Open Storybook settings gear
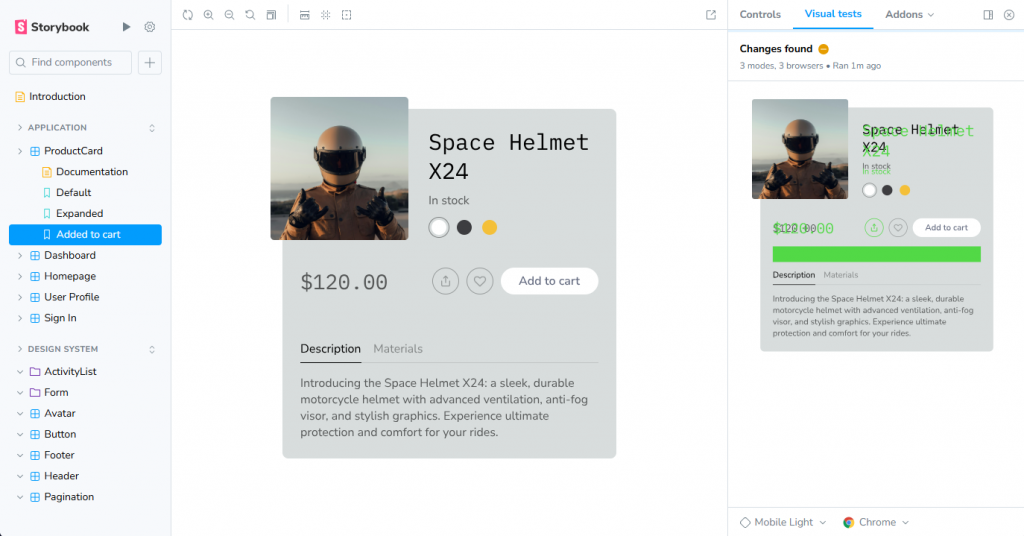 [x=150, y=27]
